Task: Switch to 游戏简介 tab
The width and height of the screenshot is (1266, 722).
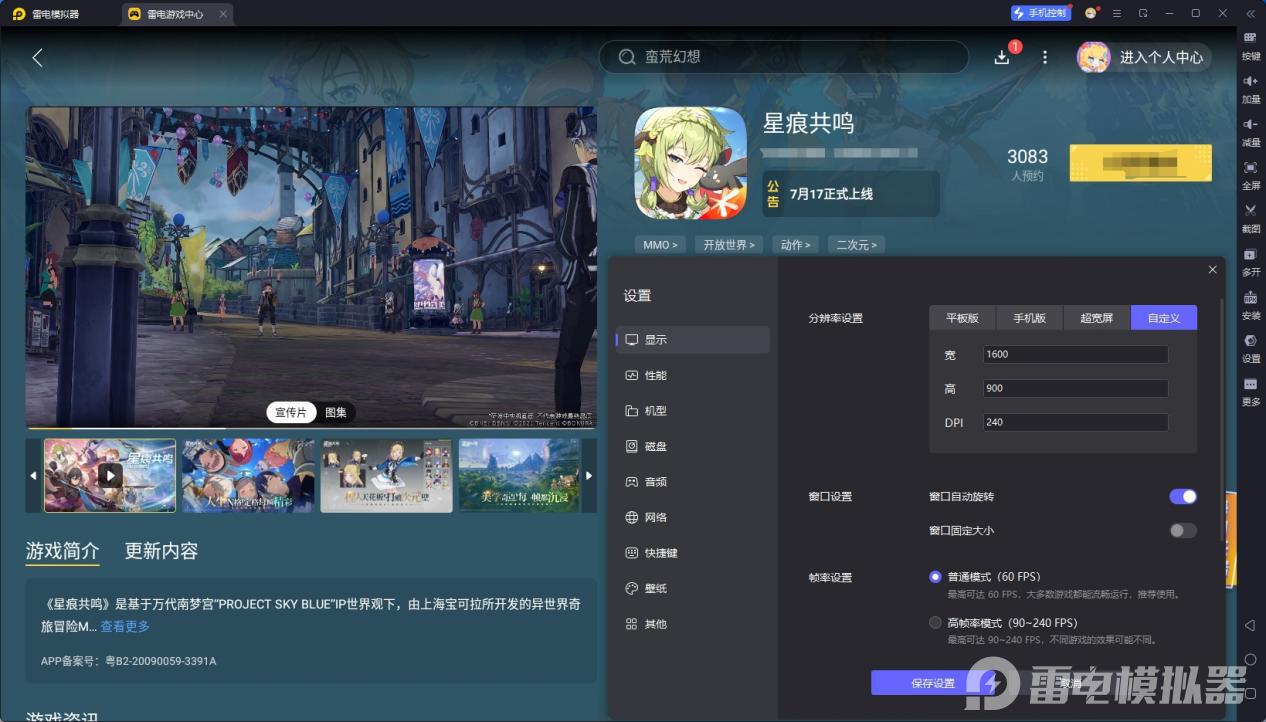Action: 63,551
